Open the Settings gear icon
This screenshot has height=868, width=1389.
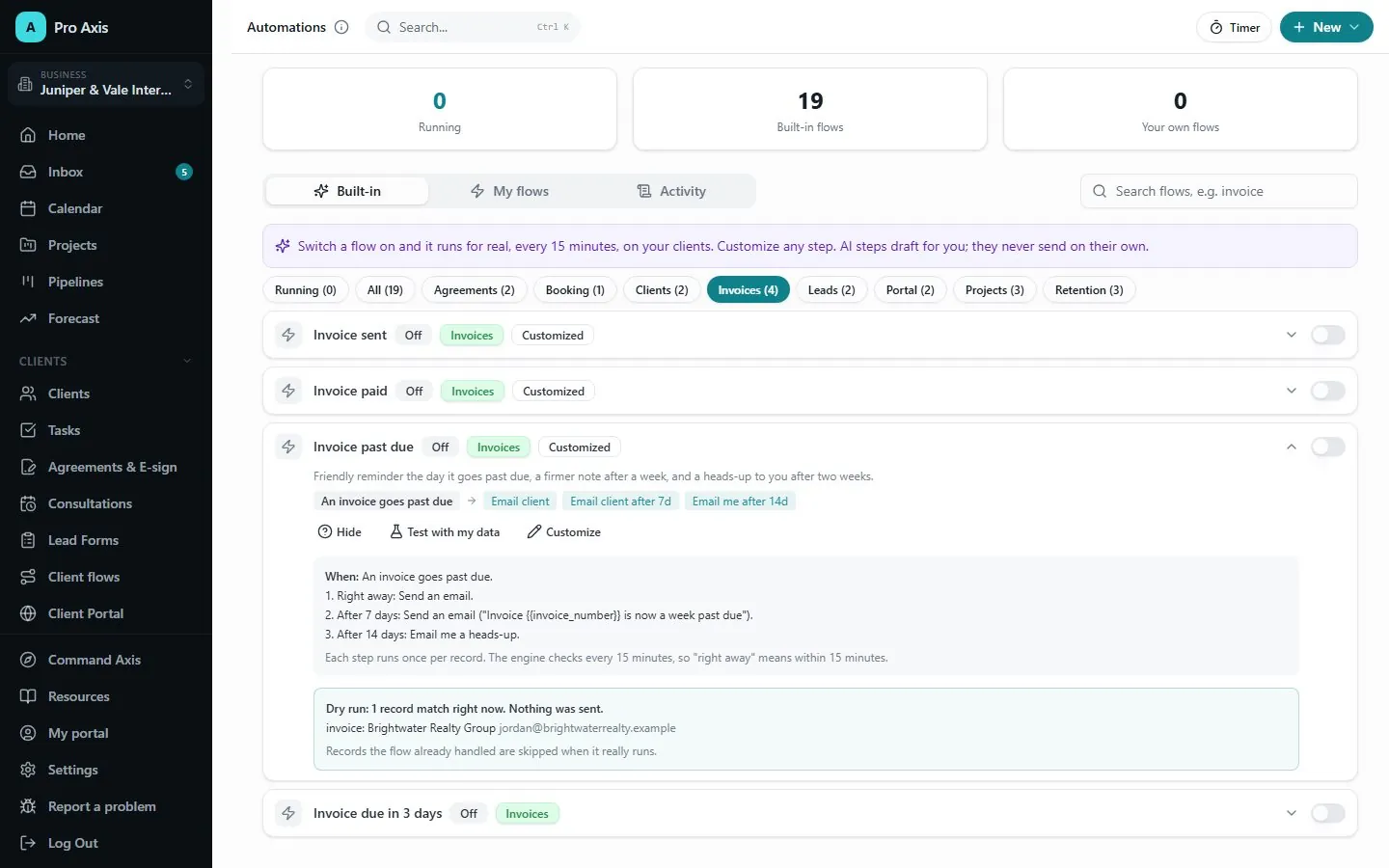[x=28, y=770]
